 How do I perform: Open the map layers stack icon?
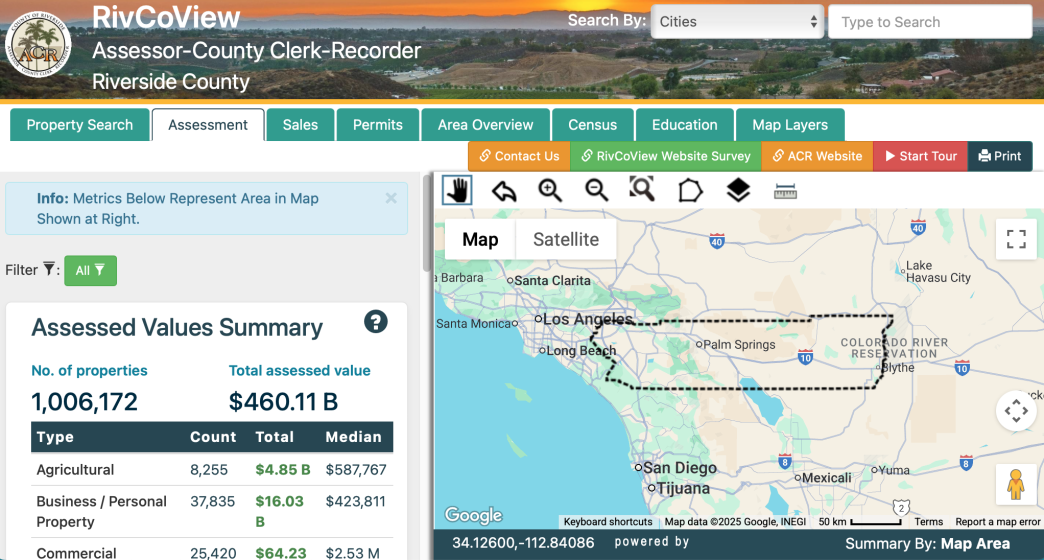pyautogui.click(x=738, y=190)
